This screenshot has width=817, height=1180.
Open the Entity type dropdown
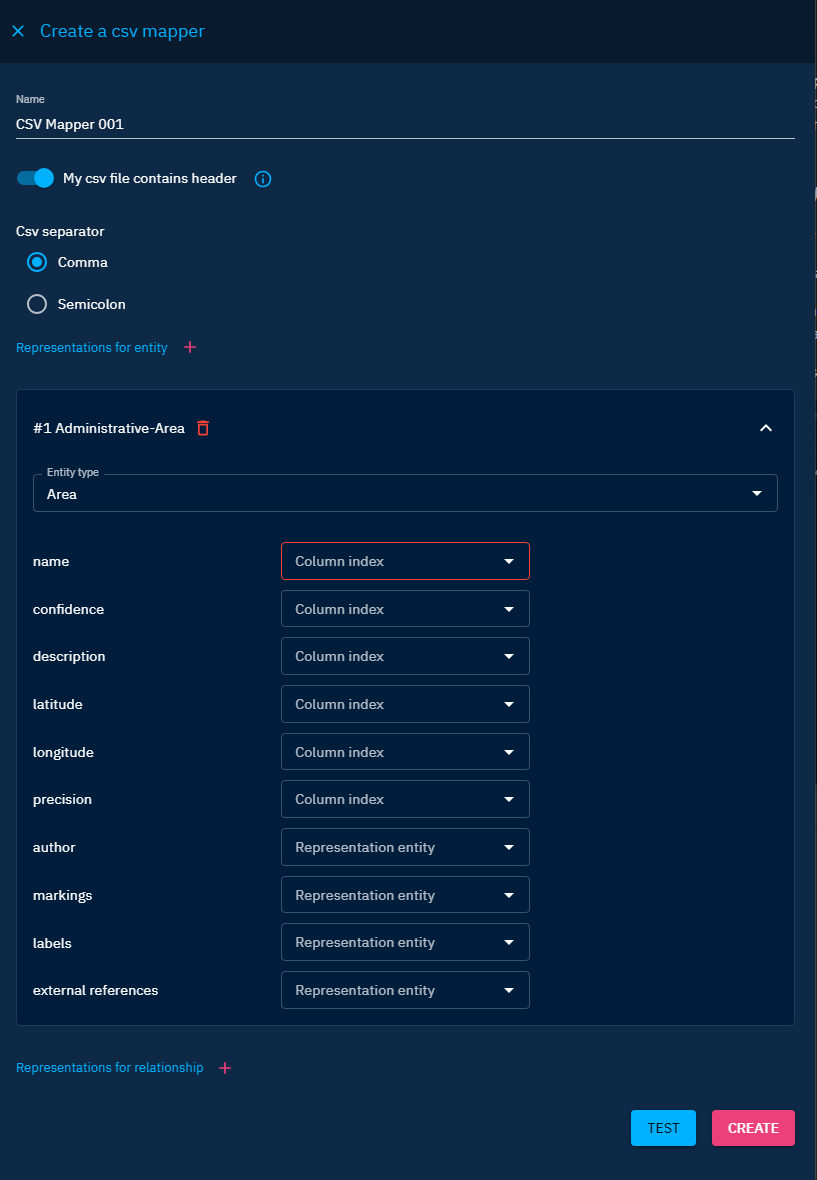(x=405, y=493)
